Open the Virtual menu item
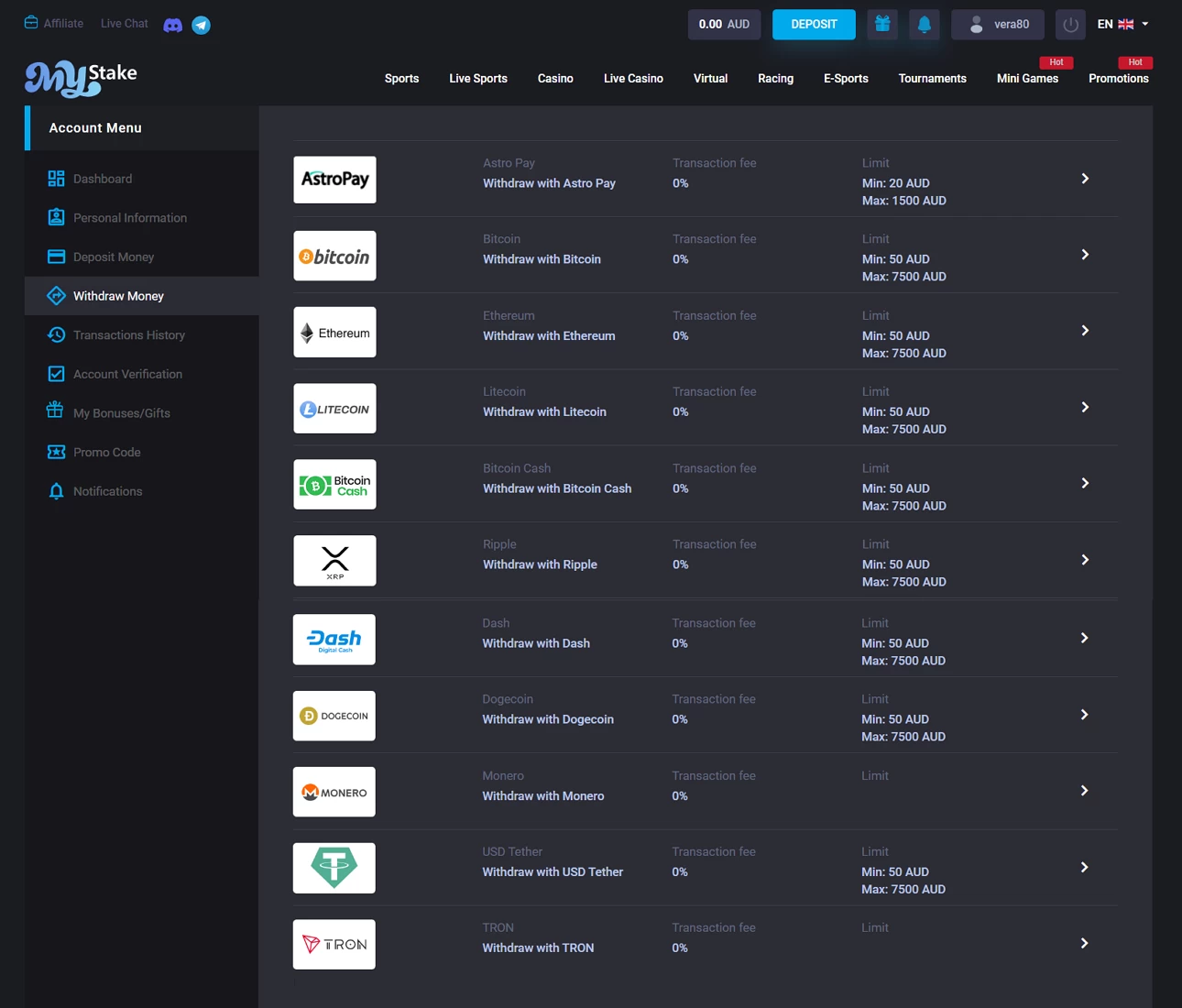This screenshot has width=1182, height=1008. pyautogui.click(x=710, y=78)
